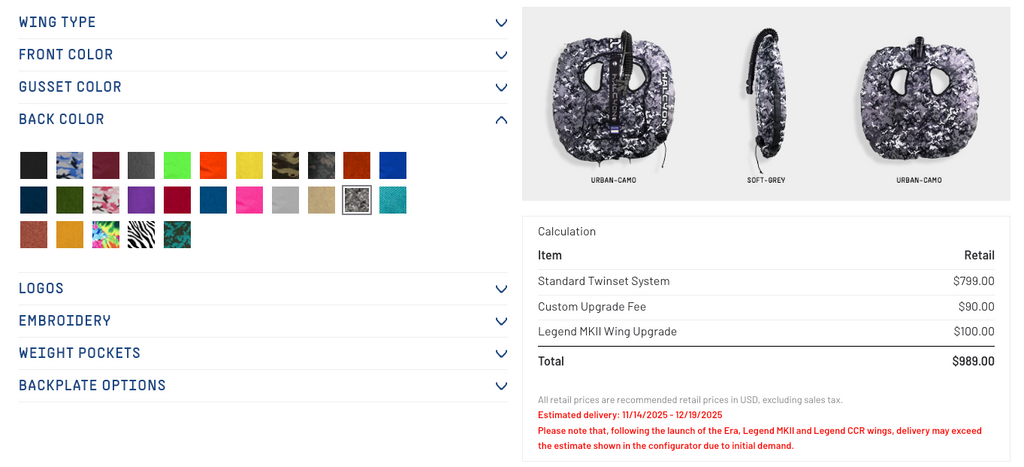Expand the Weight Pockets section
The width and height of the screenshot is (1024, 467).
coord(262,353)
